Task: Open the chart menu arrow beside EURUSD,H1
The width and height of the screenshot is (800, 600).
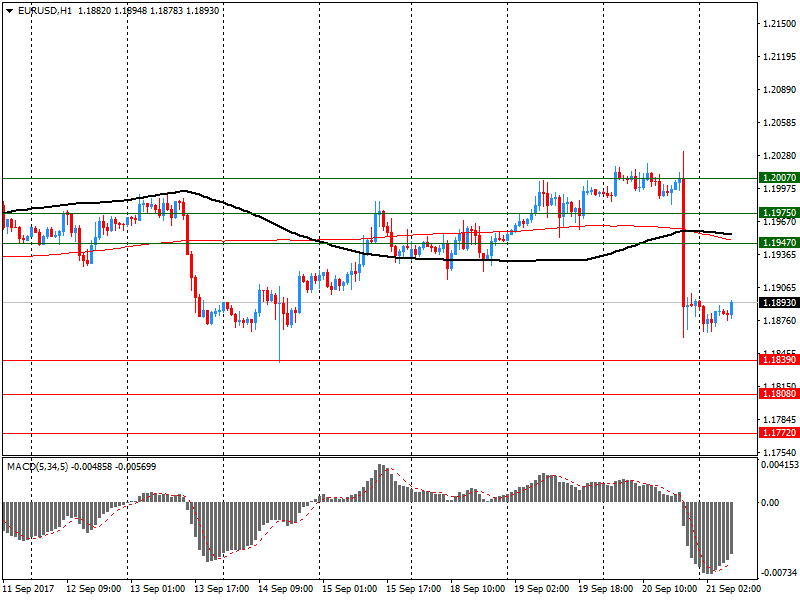Action: click(10, 11)
